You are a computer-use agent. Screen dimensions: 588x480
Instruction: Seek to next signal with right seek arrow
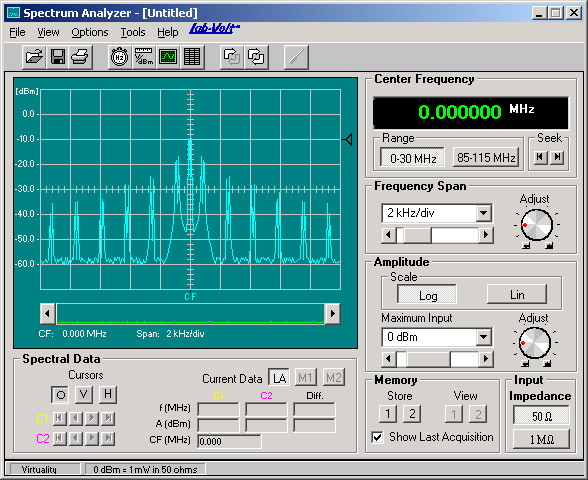pyautogui.click(x=558, y=157)
